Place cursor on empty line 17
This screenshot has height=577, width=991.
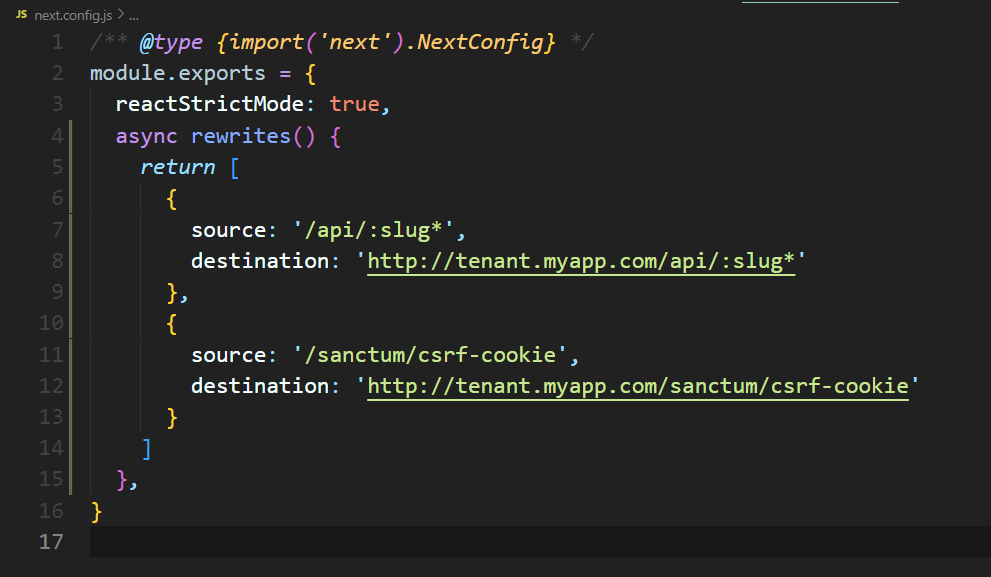tap(540, 542)
